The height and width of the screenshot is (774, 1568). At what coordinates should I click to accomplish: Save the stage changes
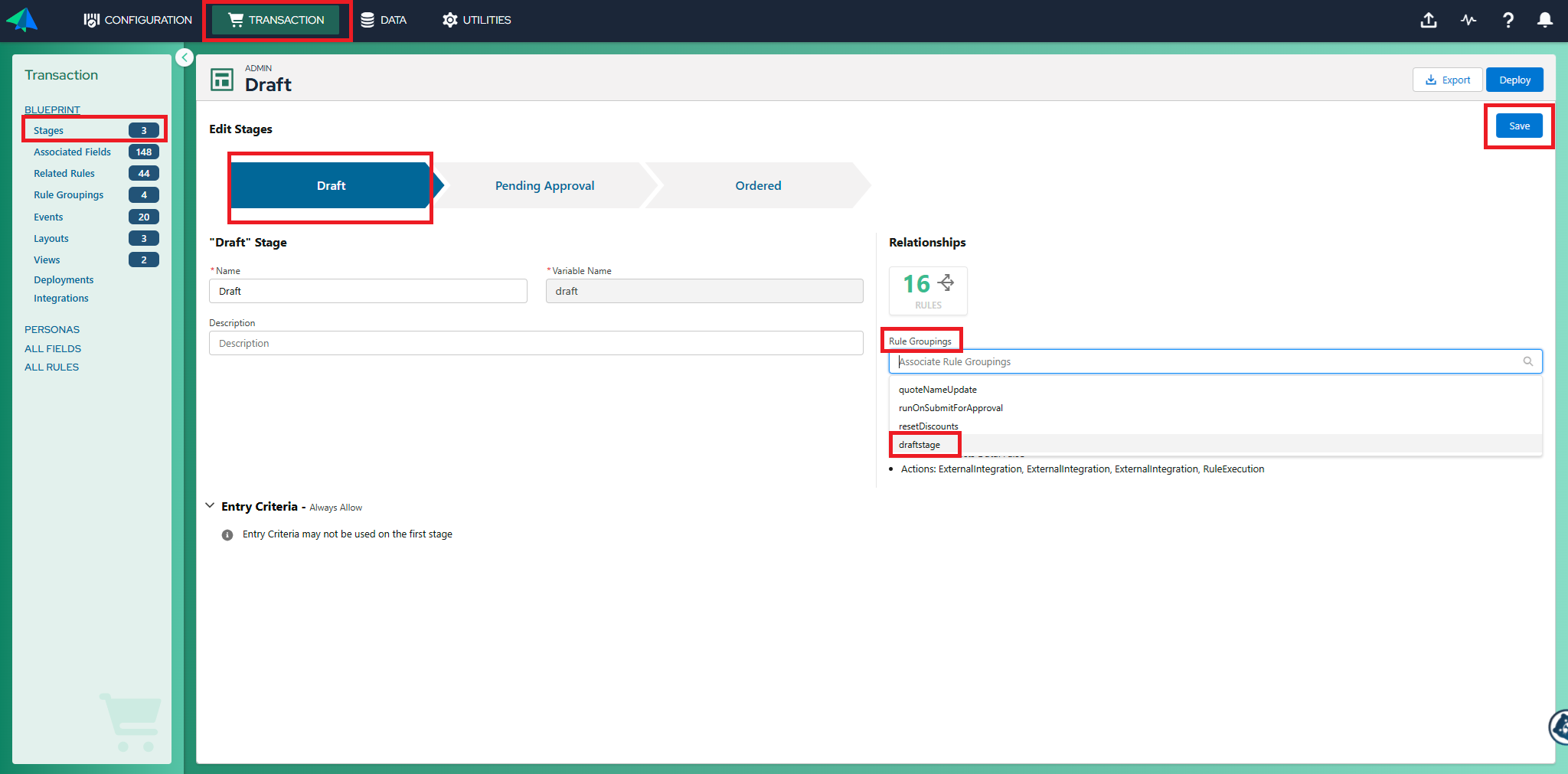click(x=1519, y=126)
